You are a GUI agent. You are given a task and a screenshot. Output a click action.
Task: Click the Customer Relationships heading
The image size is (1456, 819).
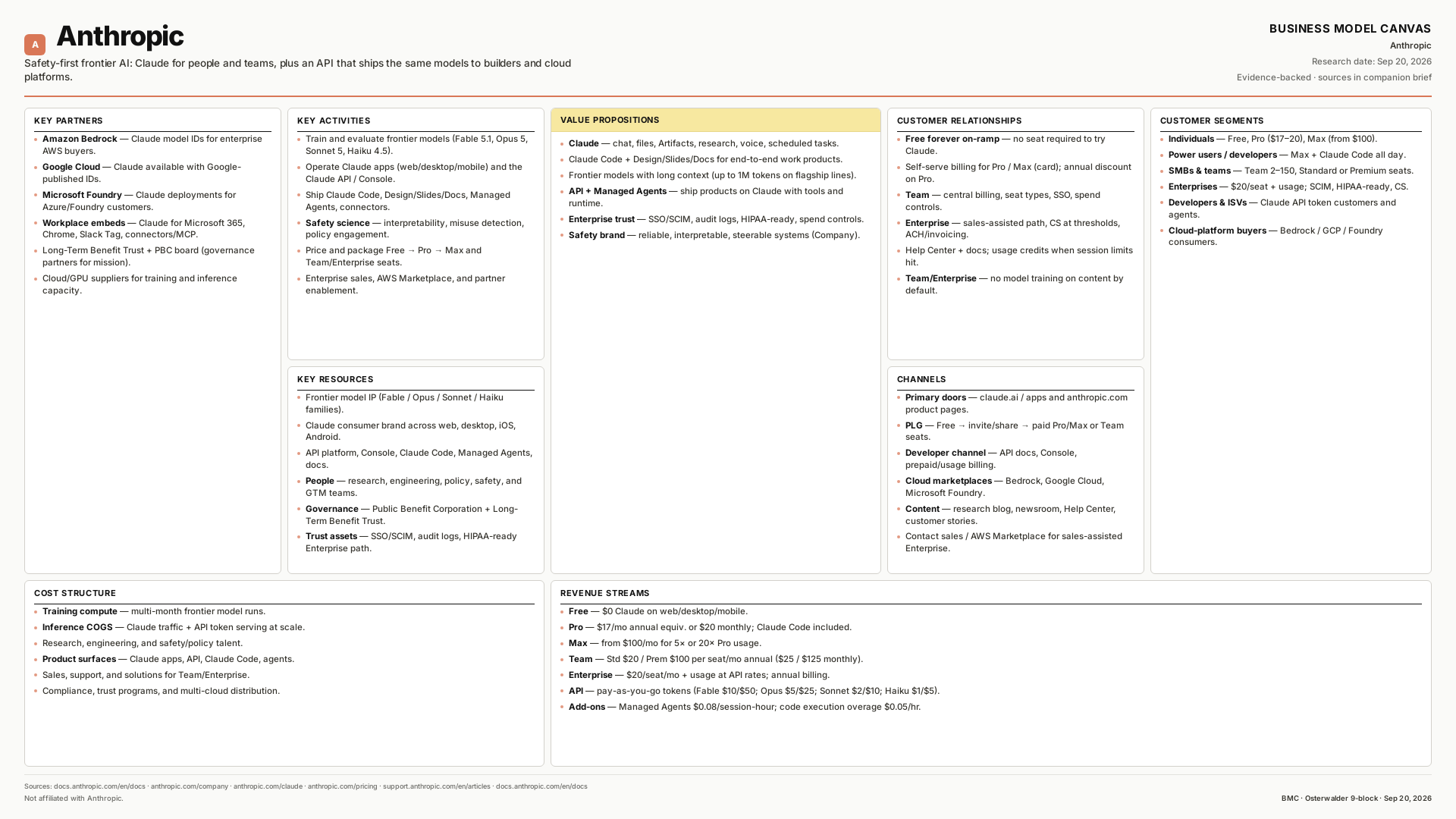pyautogui.click(x=959, y=121)
